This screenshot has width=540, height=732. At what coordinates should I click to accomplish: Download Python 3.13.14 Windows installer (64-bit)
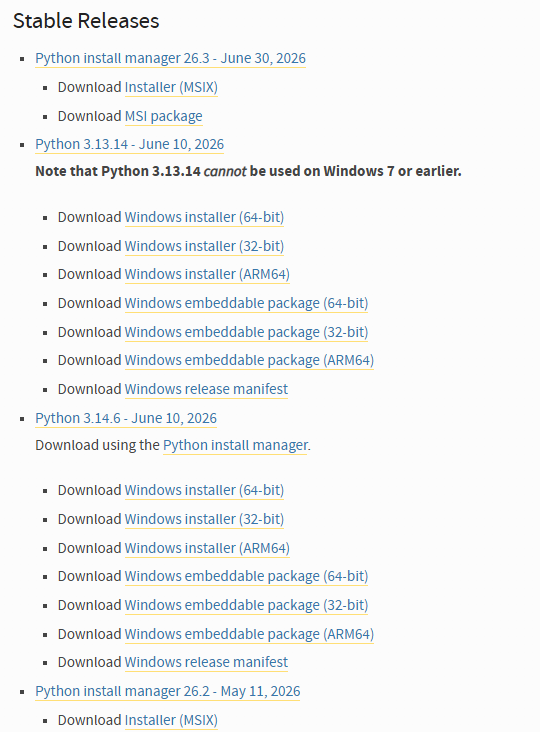204,218
